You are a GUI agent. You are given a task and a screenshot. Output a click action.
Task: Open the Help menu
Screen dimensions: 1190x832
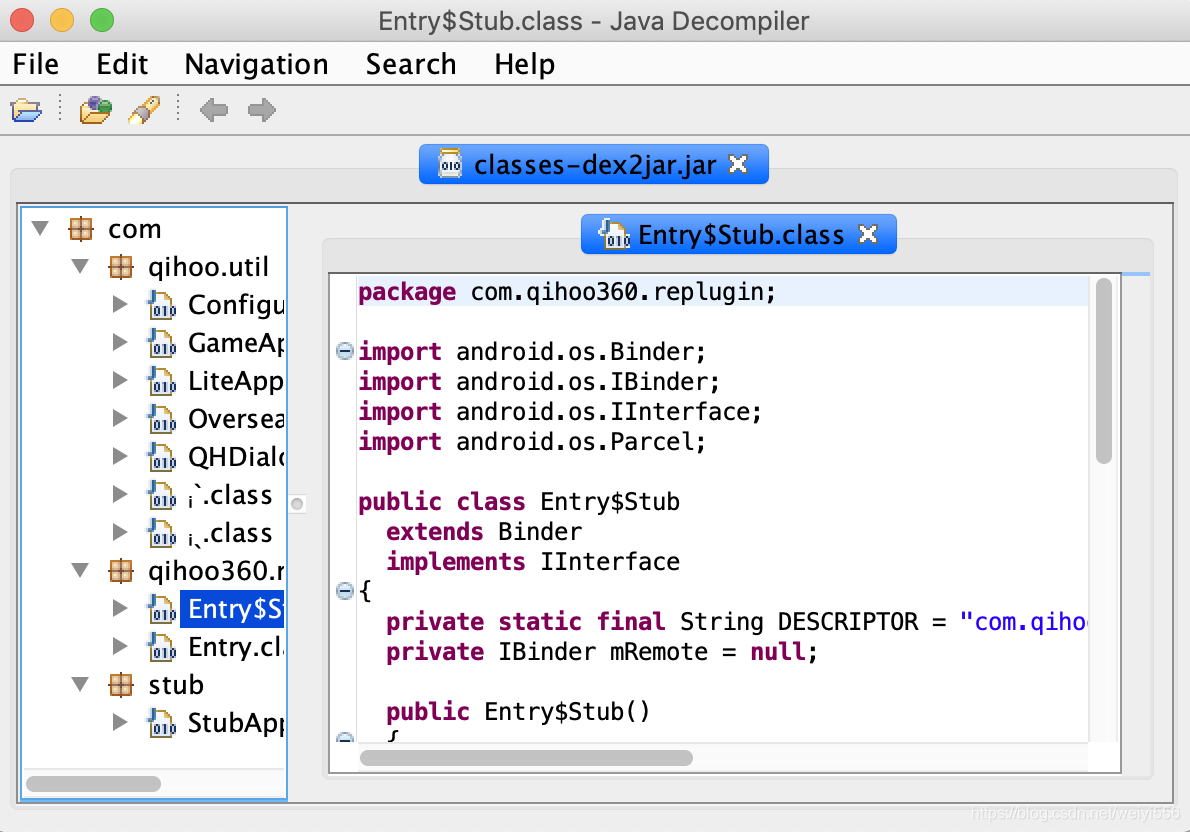point(524,65)
